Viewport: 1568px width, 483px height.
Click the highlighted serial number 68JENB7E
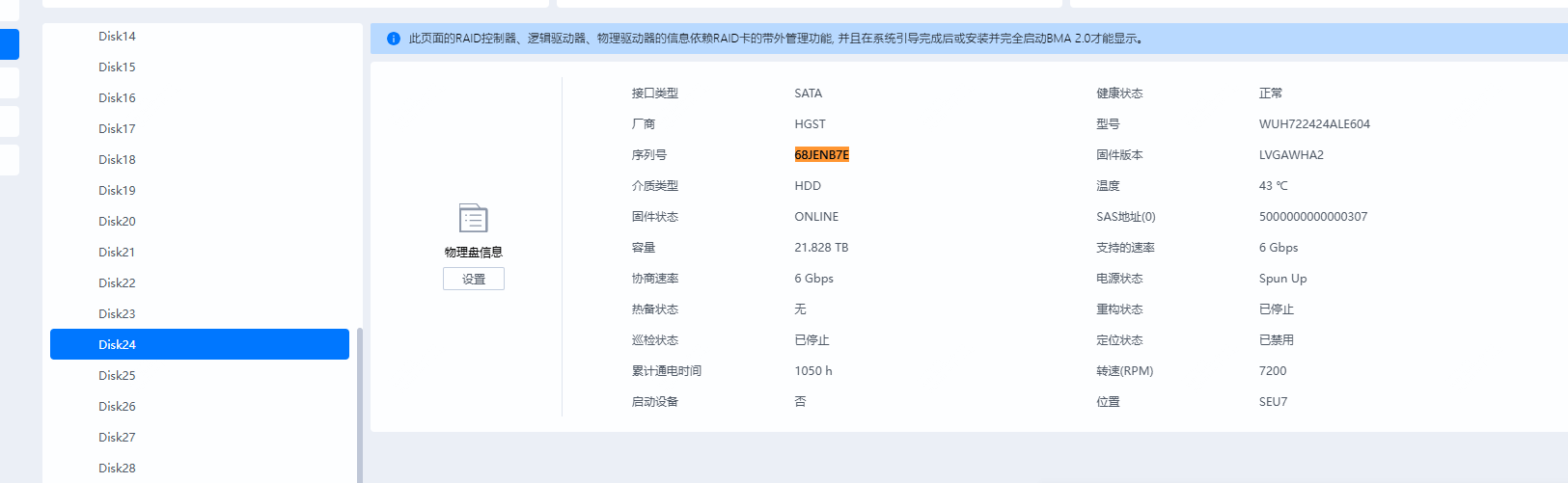(821, 155)
